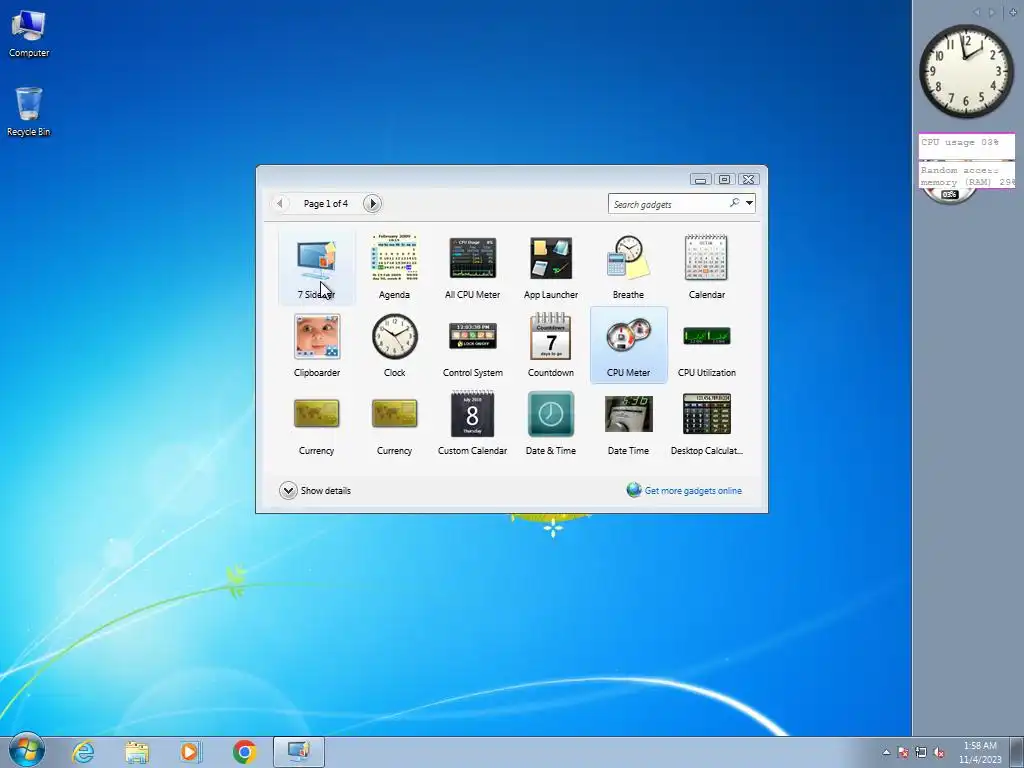The width and height of the screenshot is (1024, 768).
Task: Click the sidebar add gadget plus button
Action: coord(1014,12)
